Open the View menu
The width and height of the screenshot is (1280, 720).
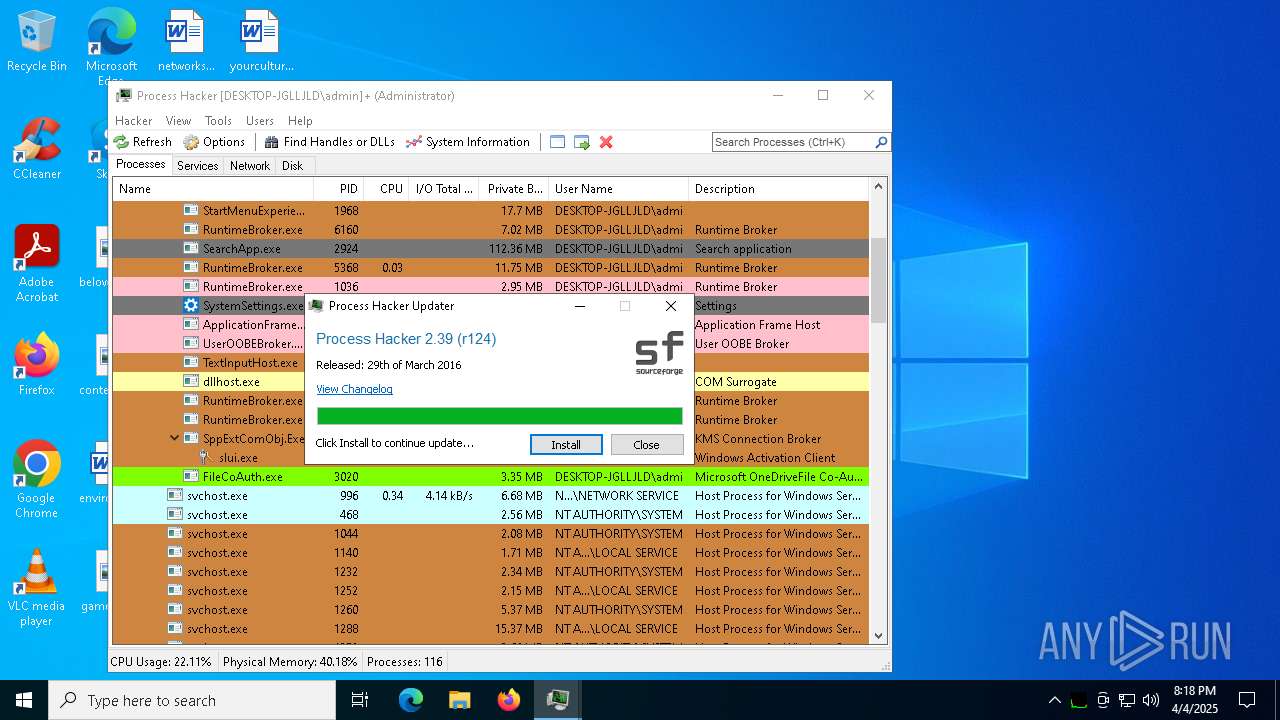click(x=179, y=120)
